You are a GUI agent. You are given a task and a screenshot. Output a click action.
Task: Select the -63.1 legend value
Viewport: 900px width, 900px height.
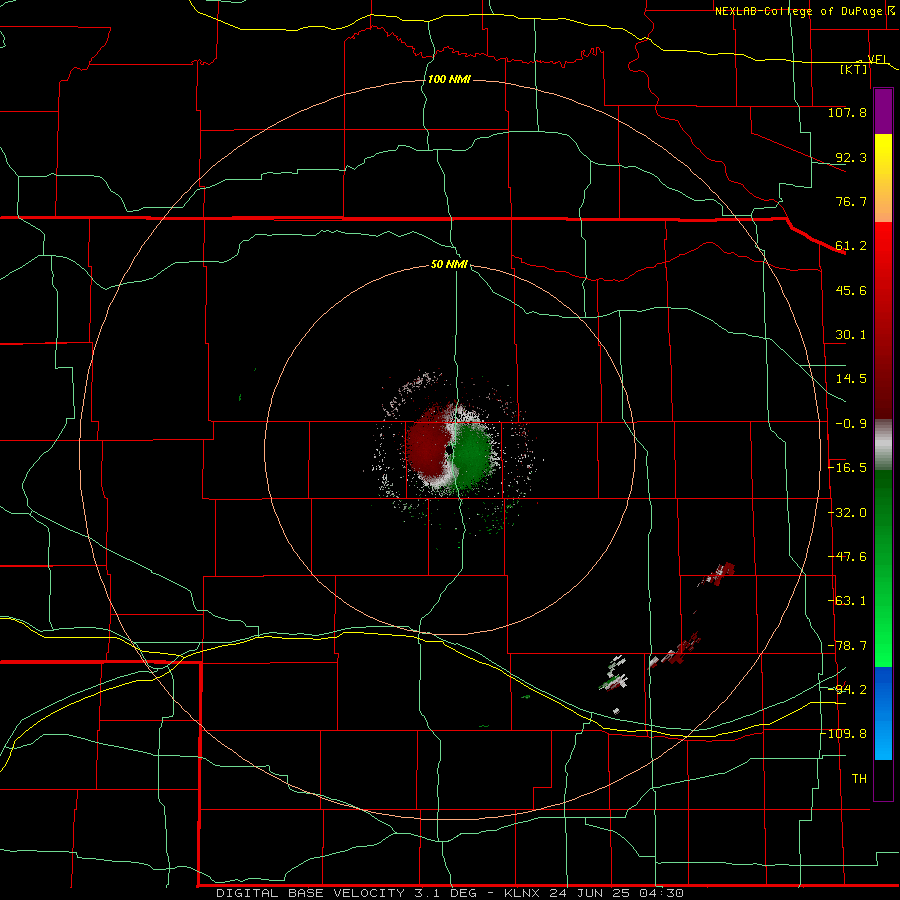tap(847, 601)
